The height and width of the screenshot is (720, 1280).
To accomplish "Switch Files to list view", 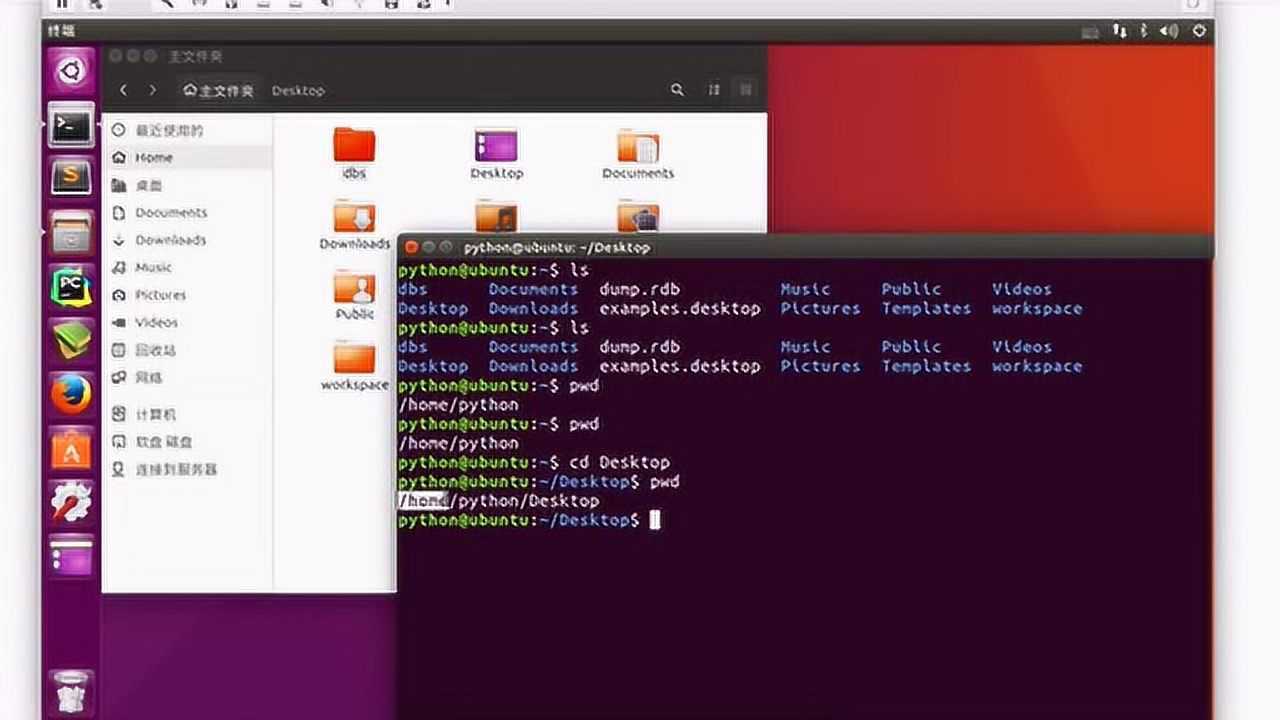I will [714, 90].
